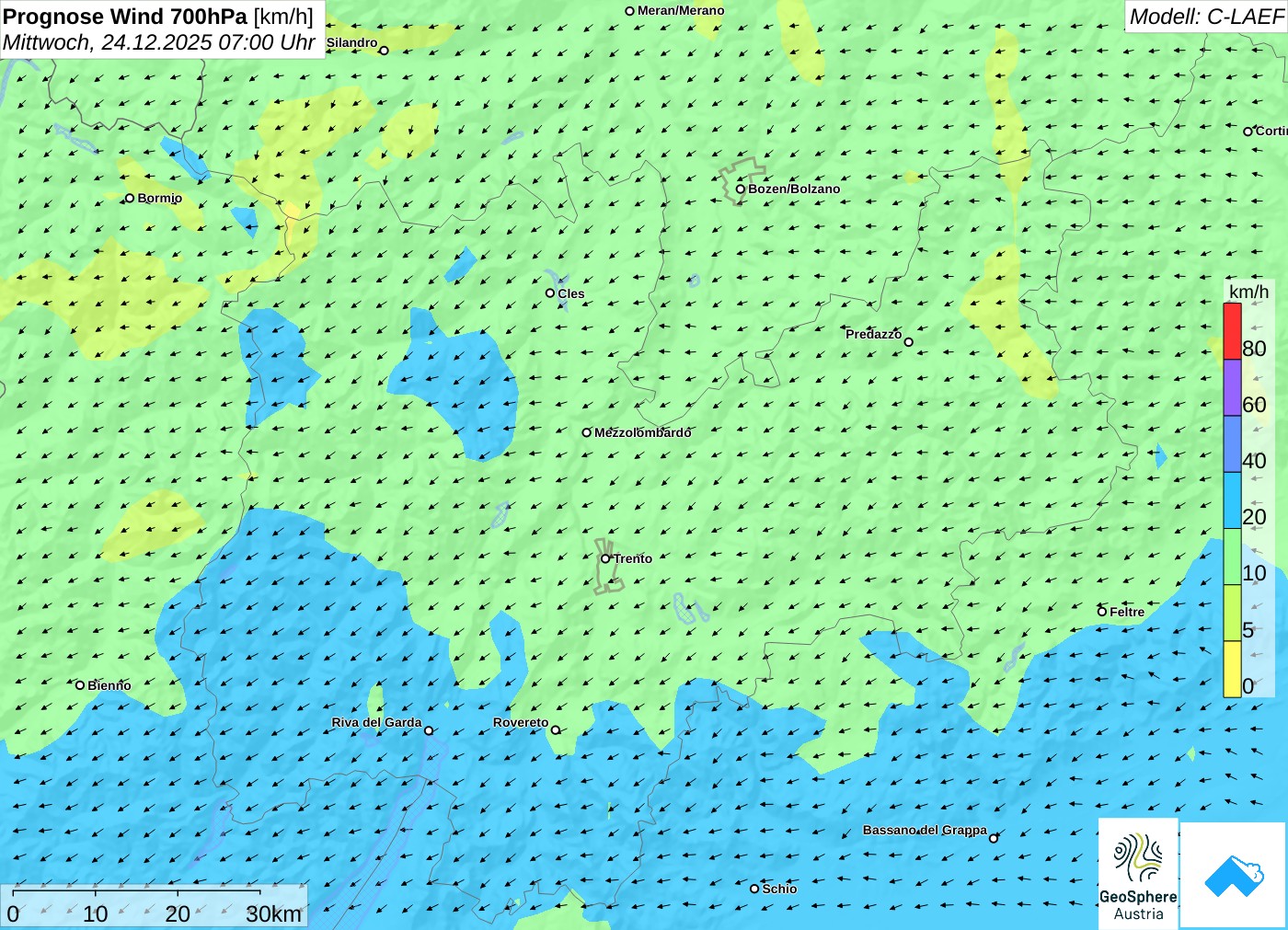Screen dimensions: 1288x930
Task: Click the scale bar ruler
Action: coord(136,891)
